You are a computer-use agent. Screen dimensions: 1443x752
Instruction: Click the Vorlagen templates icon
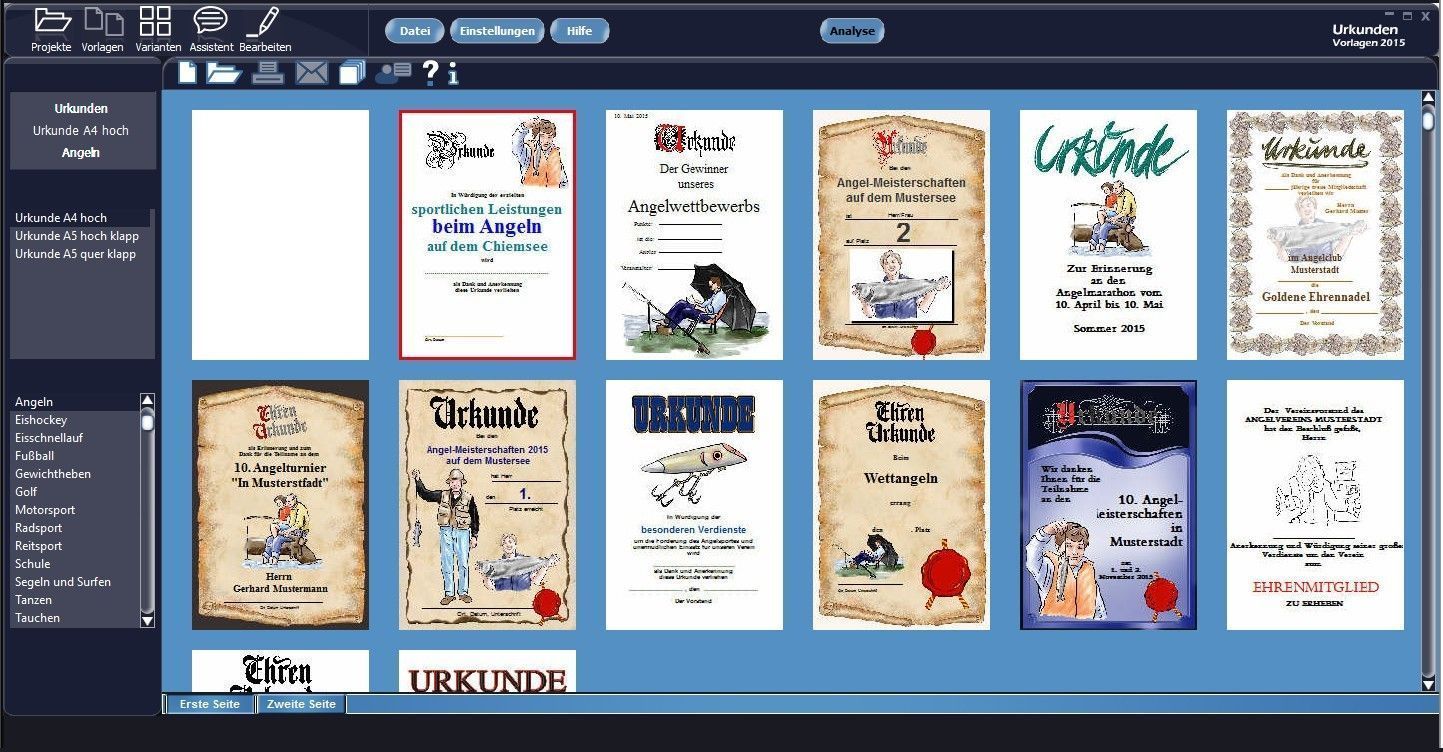(102, 22)
